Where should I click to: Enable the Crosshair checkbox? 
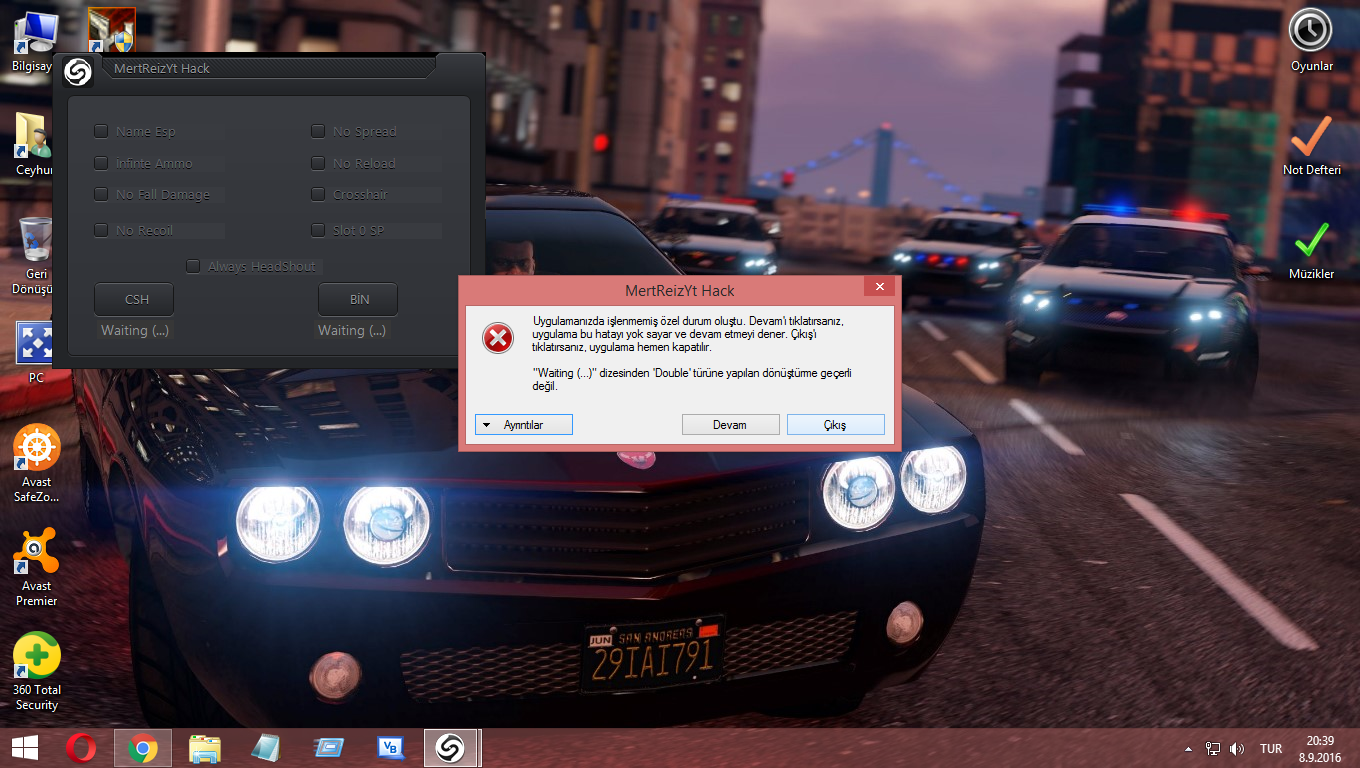tap(318, 194)
